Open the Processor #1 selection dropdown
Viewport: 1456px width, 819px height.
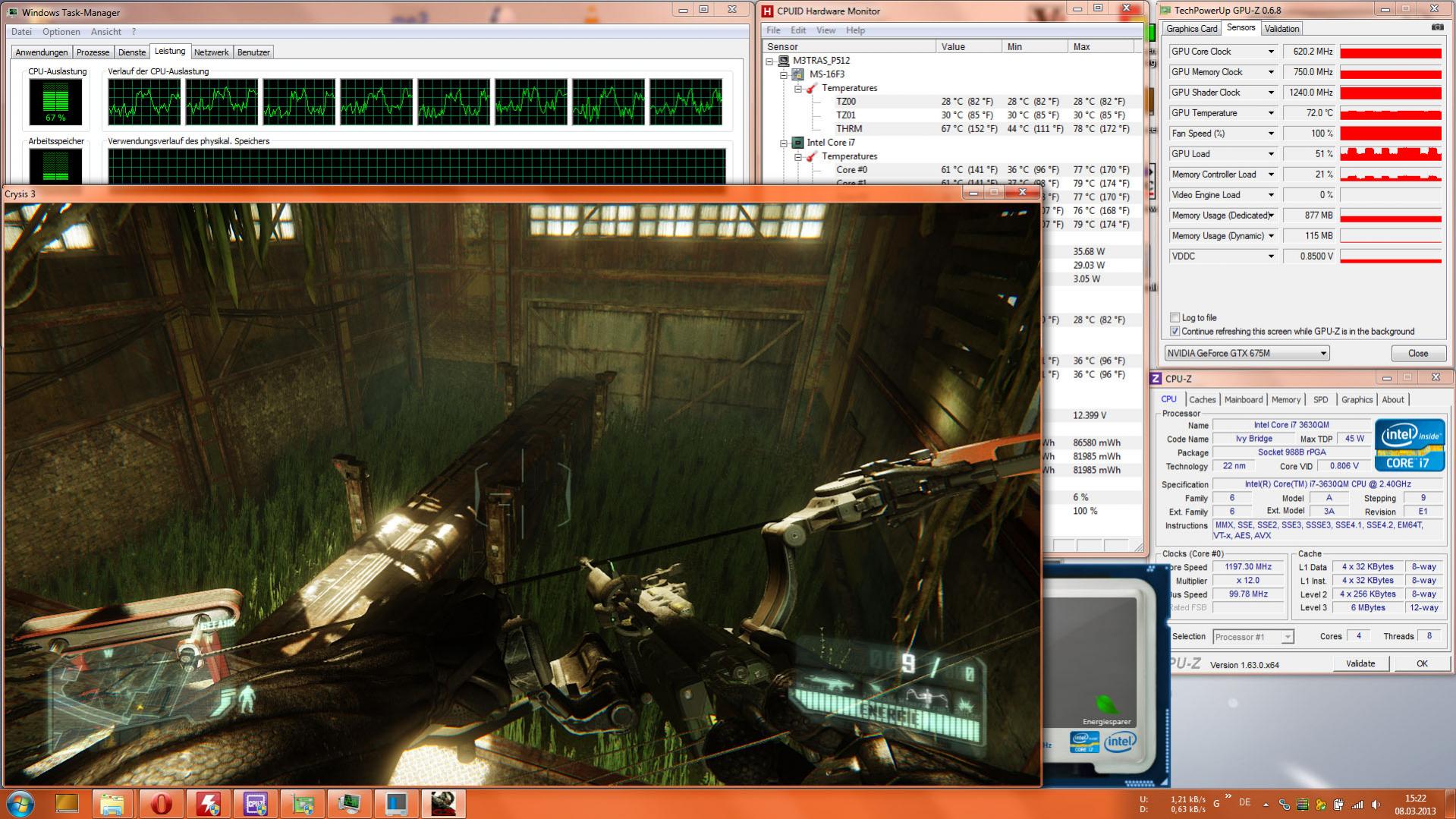pyautogui.click(x=1253, y=637)
